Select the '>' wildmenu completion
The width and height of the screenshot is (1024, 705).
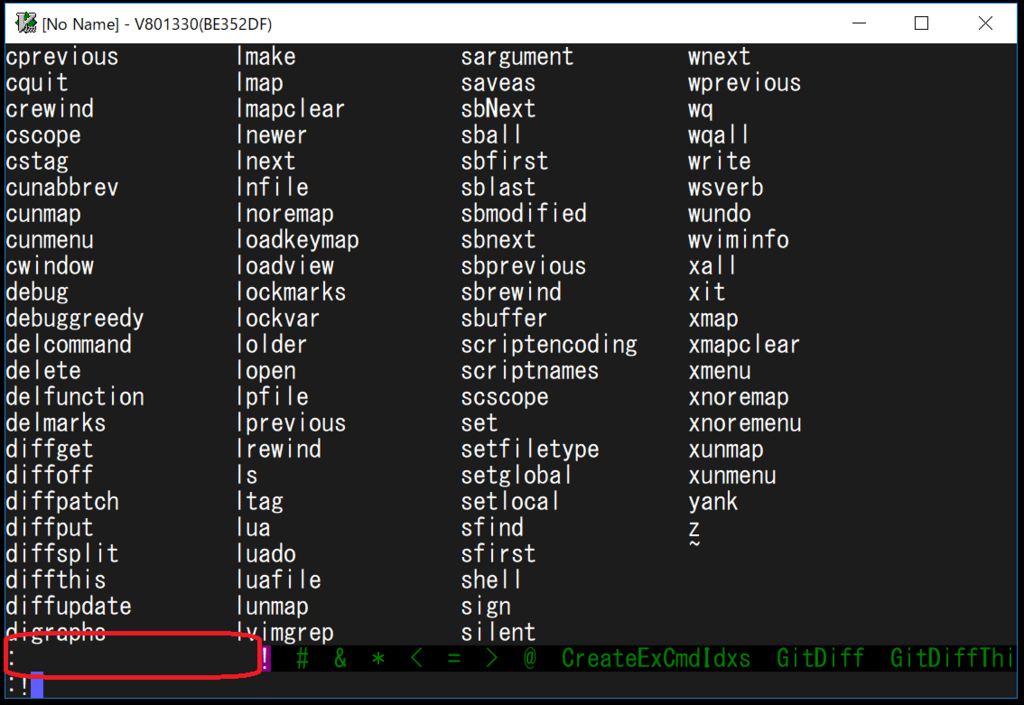point(492,658)
